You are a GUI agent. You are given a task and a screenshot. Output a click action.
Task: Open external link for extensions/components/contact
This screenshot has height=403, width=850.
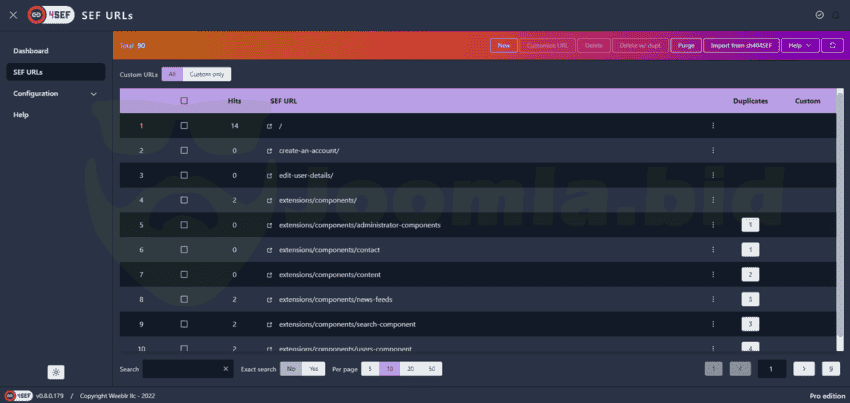click(269, 249)
